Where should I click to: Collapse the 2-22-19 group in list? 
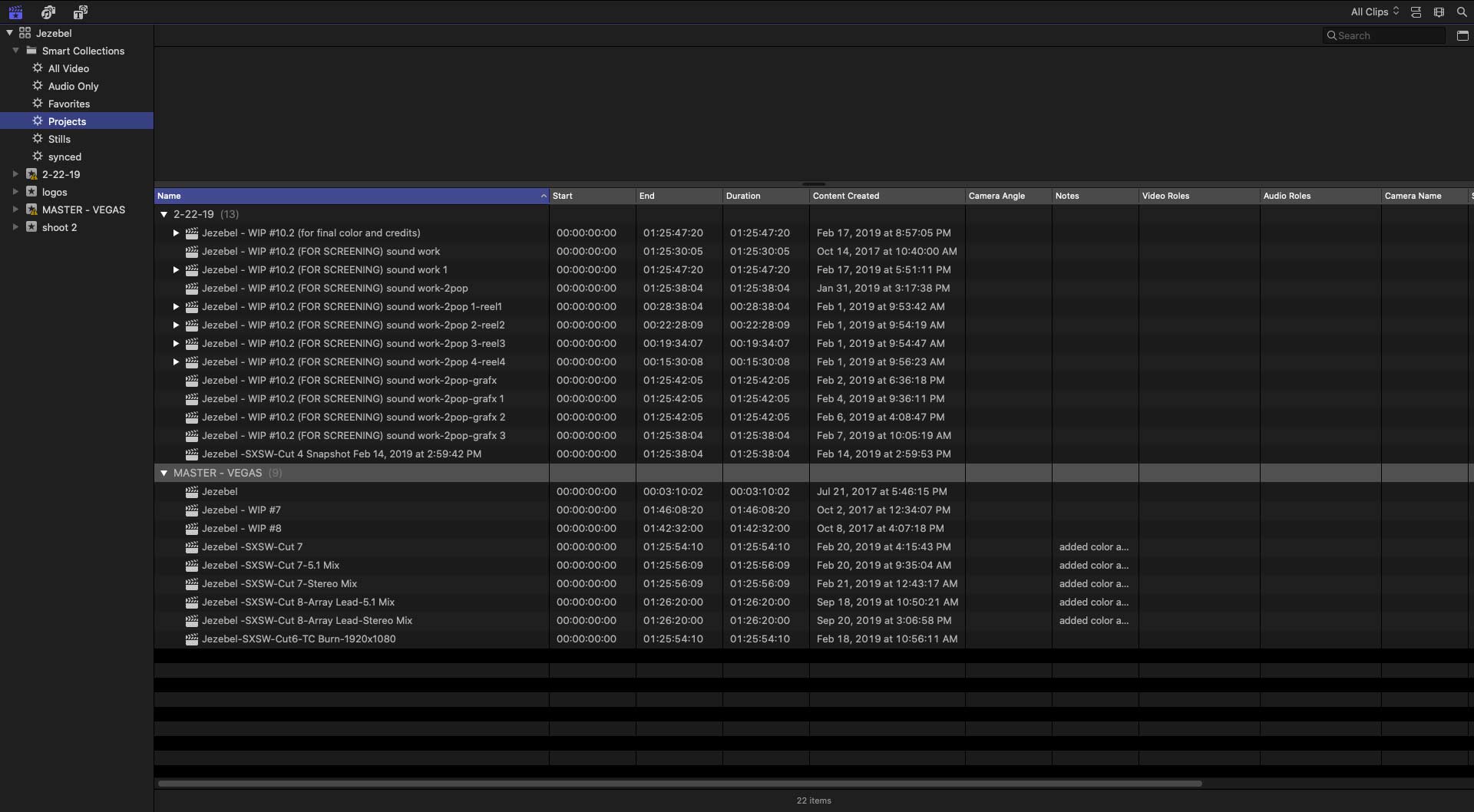pos(164,214)
